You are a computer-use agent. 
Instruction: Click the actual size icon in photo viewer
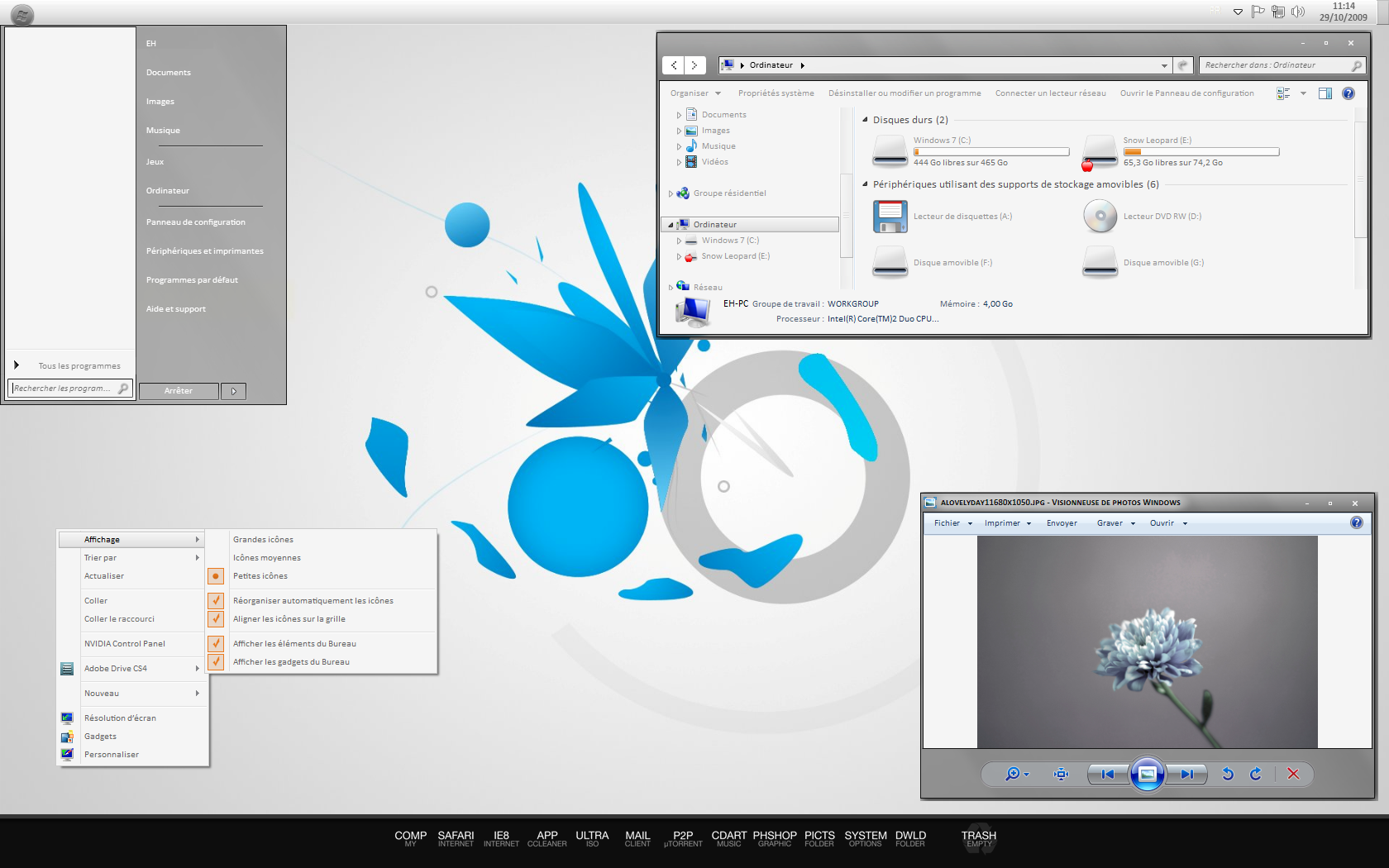coord(1062,774)
